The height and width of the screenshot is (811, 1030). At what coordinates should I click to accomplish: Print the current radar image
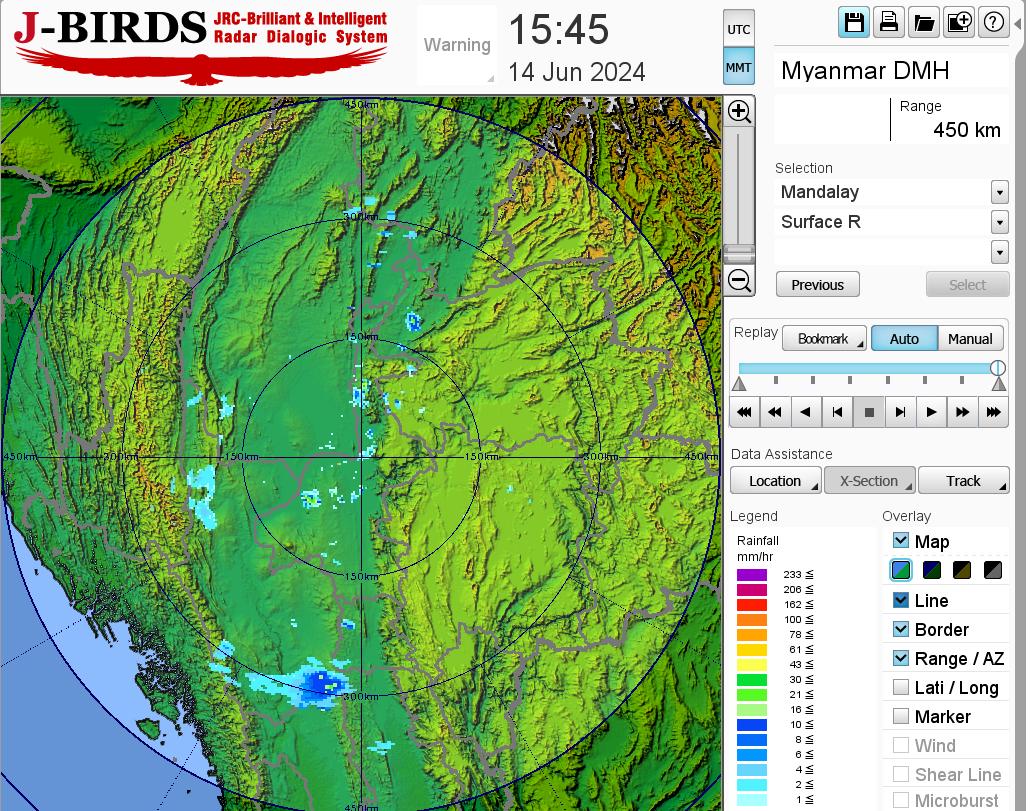click(x=888, y=23)
